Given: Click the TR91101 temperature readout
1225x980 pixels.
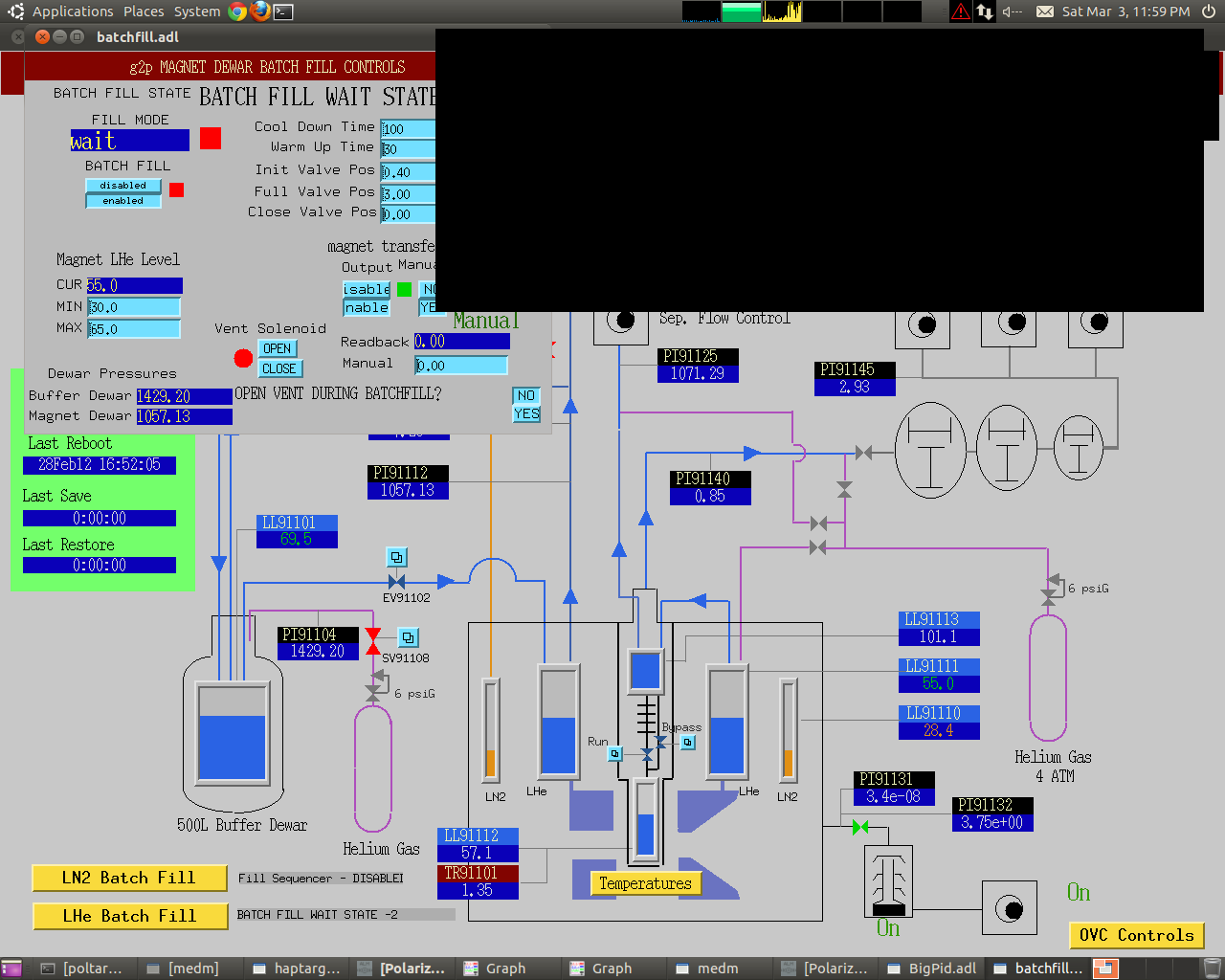Looking at the screenshot, I should coord(478,881).
